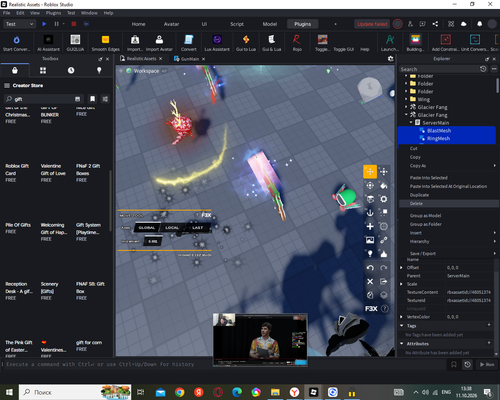
Task: Expand the VertexColor property
Action: pos(401,317)
